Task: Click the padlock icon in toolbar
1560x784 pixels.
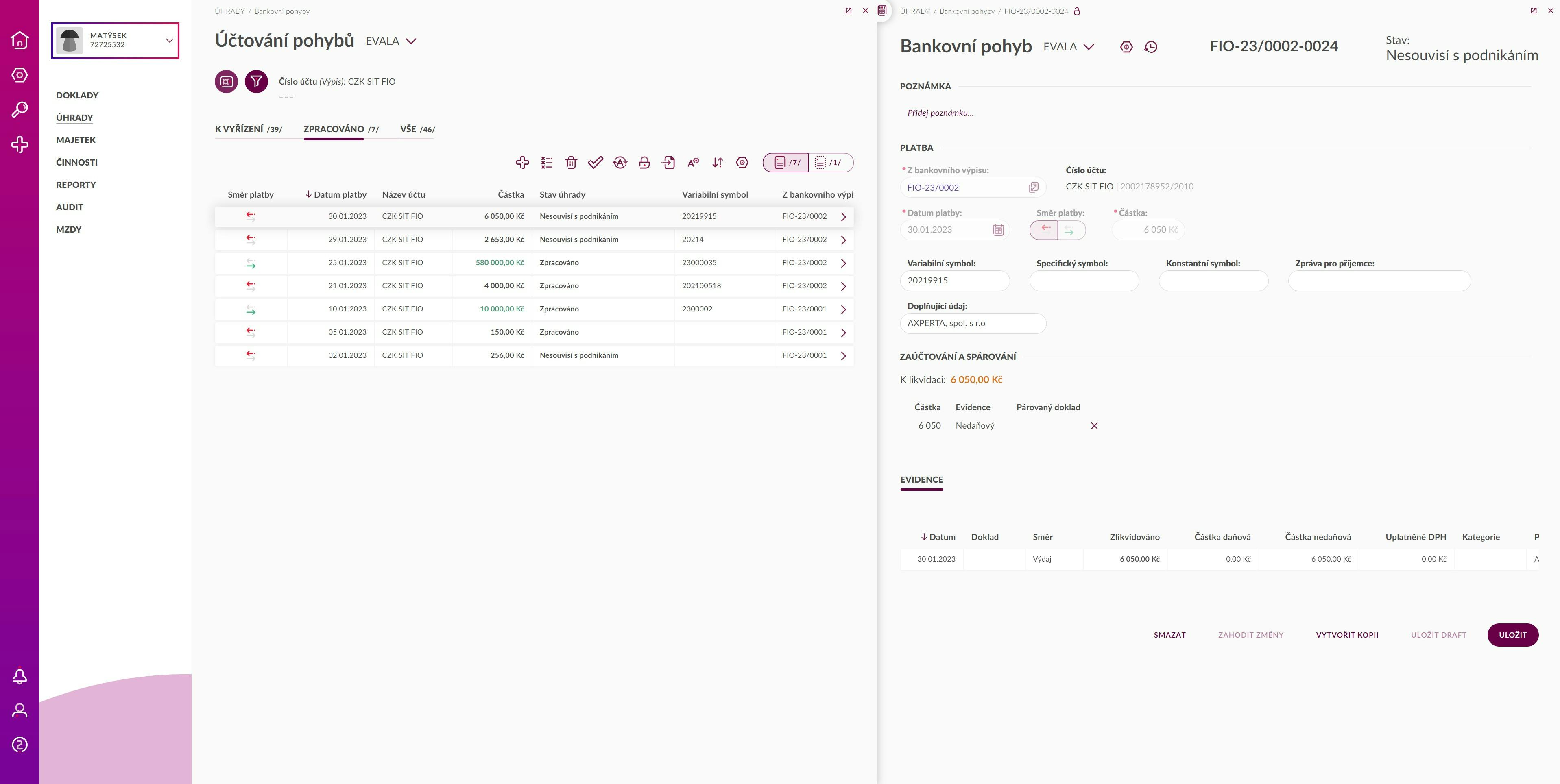Action: pos(644,162)
